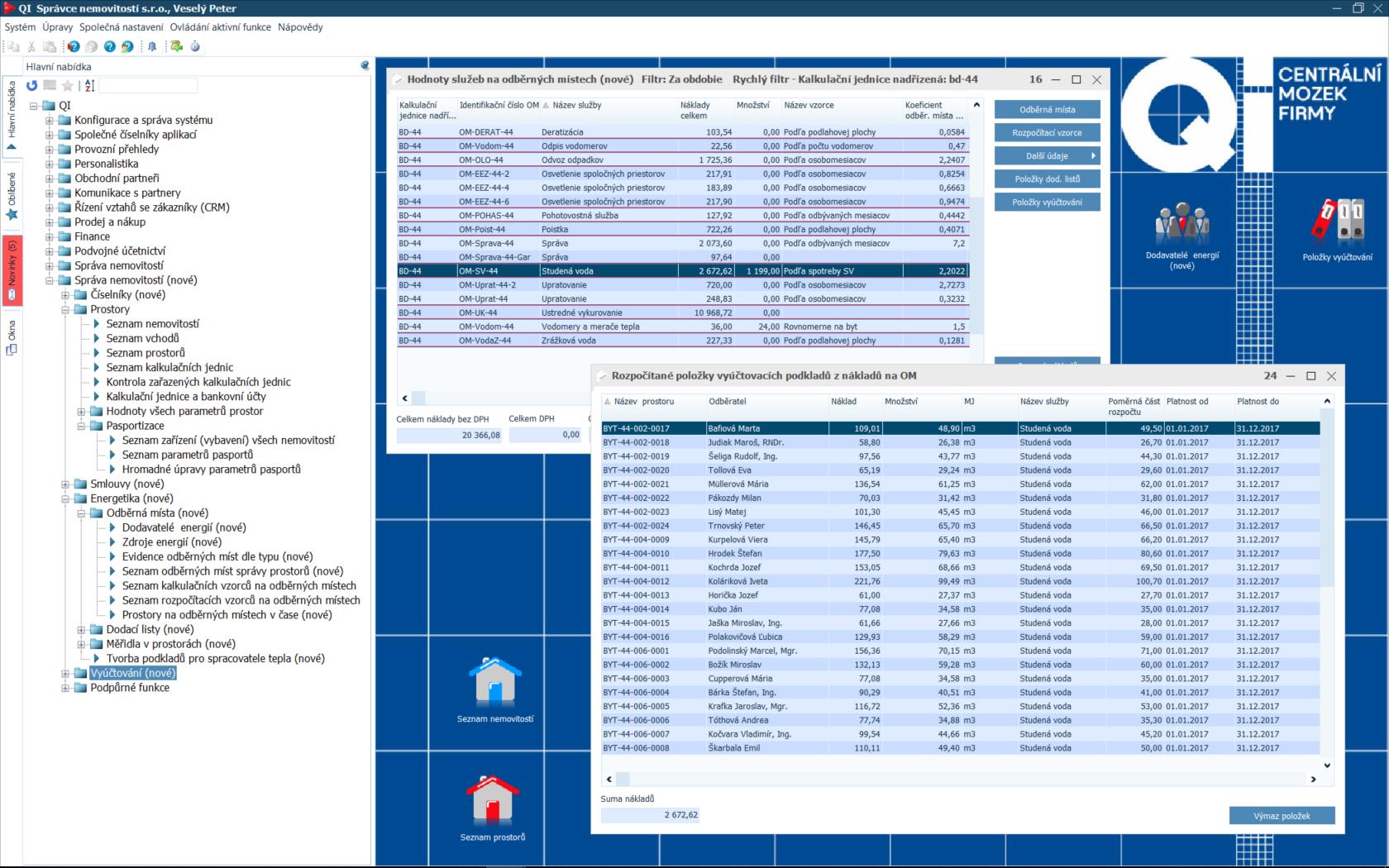Image resolution: width=1389 pixels, height=868 pixels.
Task: Click the Copy icon in main toolbar
Action: click(x=13, y=47)
